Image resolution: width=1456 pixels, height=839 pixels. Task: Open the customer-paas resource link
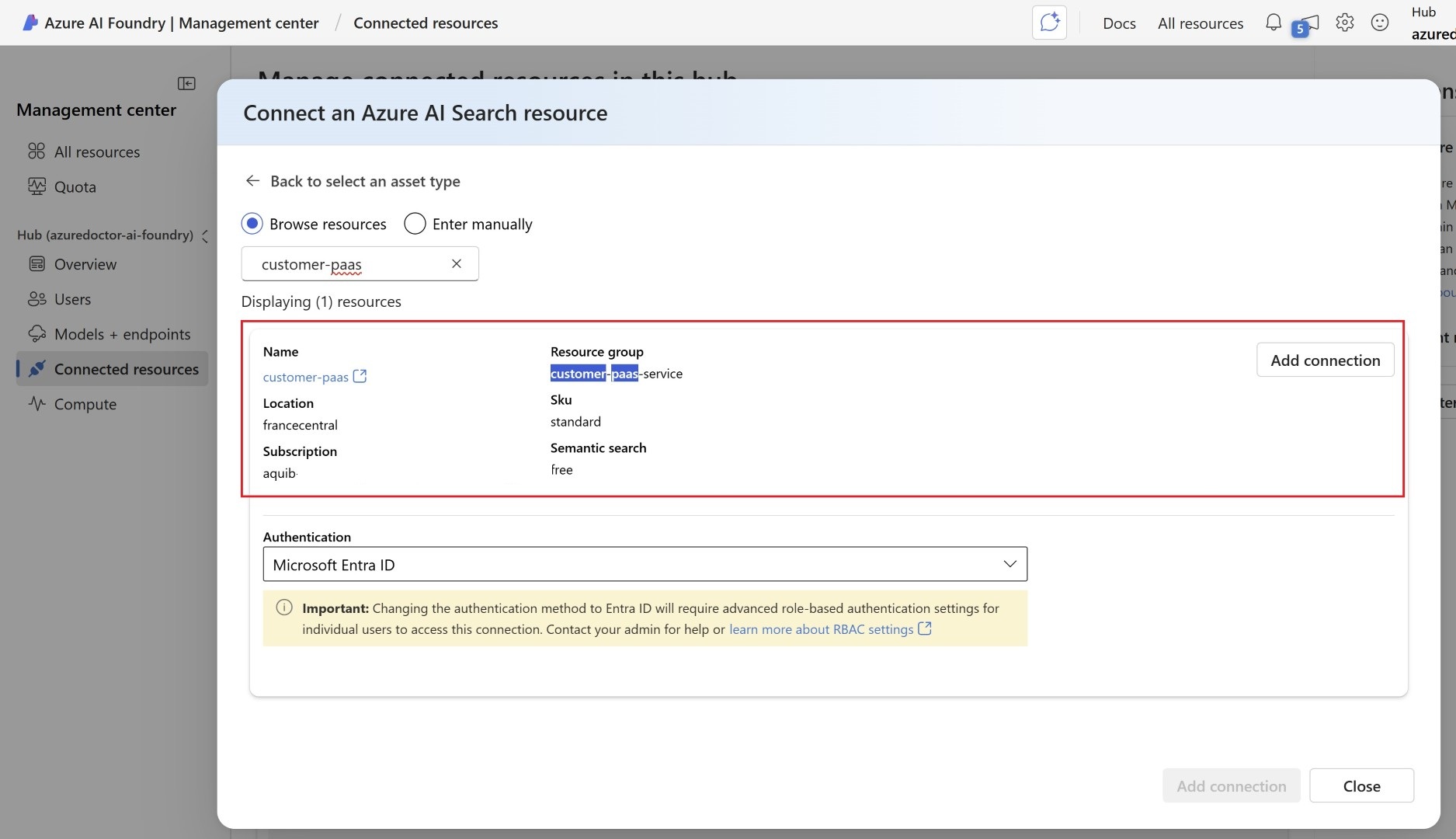point(305,377)
